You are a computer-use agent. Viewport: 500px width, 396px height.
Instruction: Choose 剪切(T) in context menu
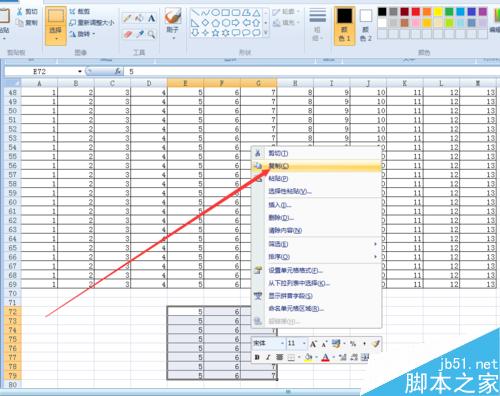click(316, 153)
